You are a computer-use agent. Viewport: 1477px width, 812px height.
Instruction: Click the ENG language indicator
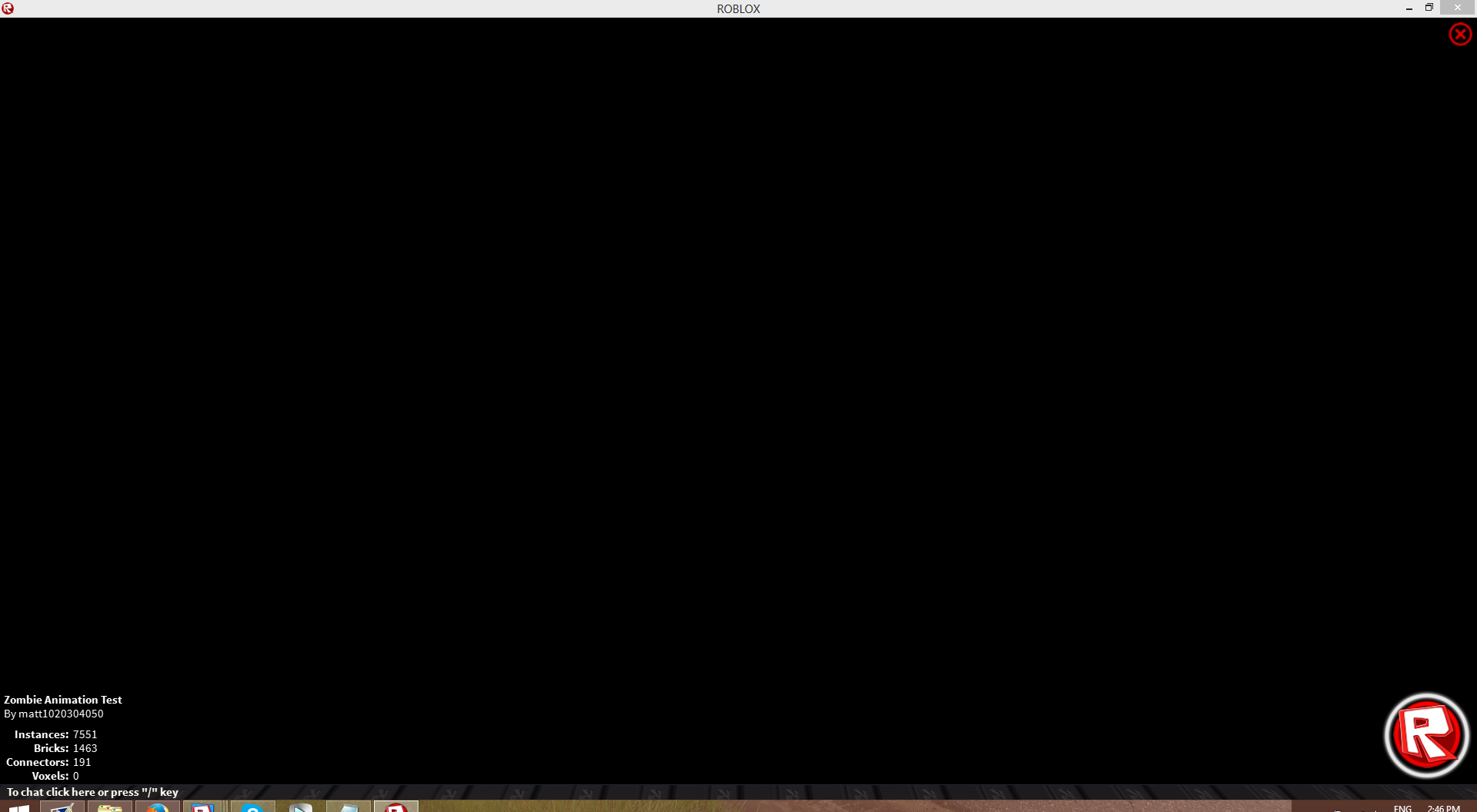coord(1402,808)
